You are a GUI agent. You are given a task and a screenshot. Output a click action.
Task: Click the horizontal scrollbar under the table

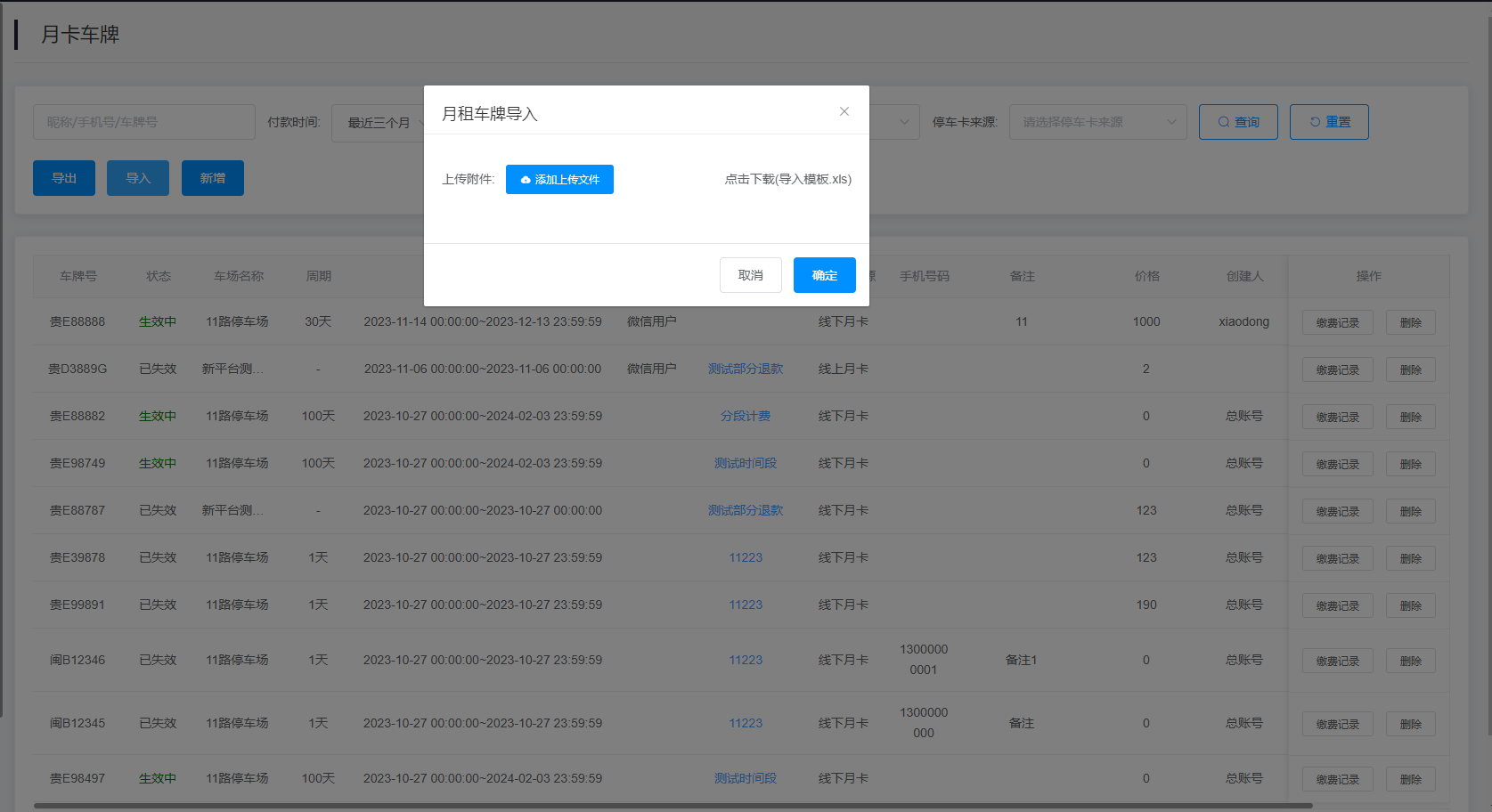(x=673, y=806)
